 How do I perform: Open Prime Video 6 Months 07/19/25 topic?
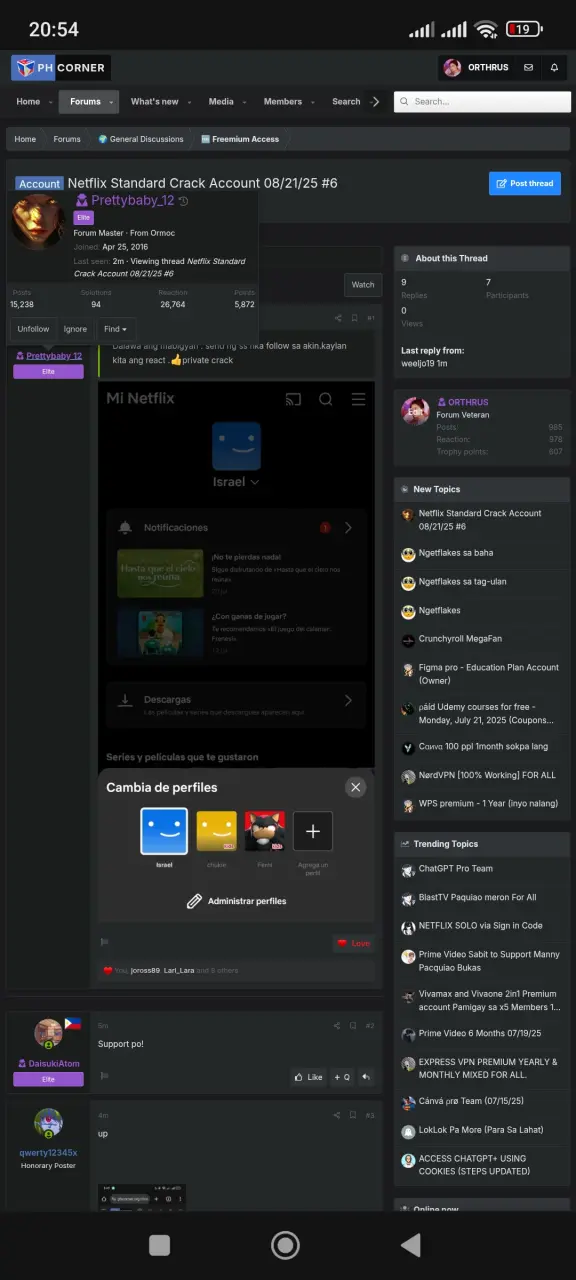(480, 1034)
